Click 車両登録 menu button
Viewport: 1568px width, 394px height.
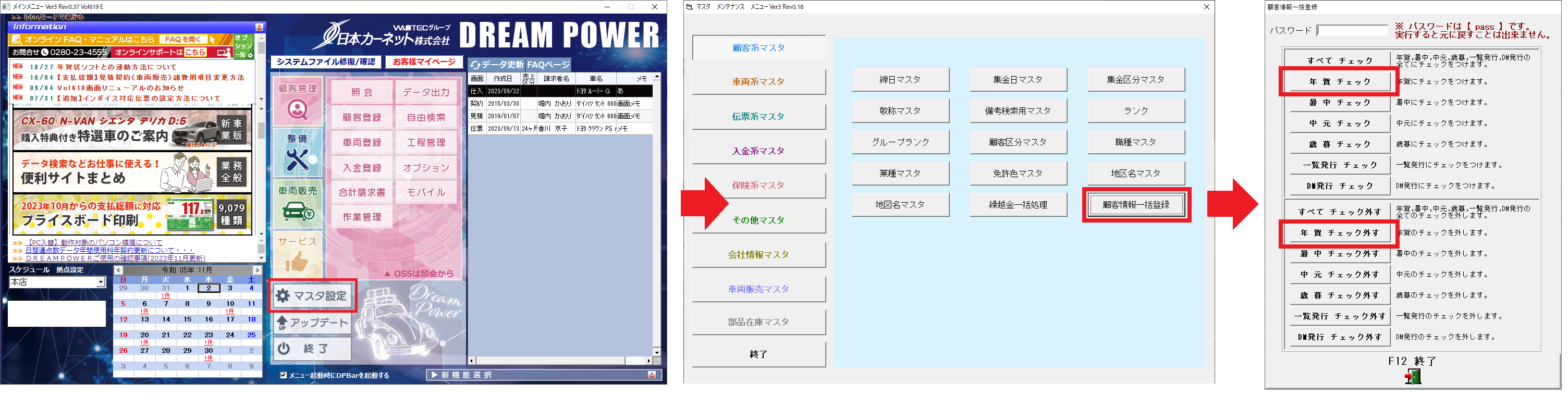click(x=362, y=142)
